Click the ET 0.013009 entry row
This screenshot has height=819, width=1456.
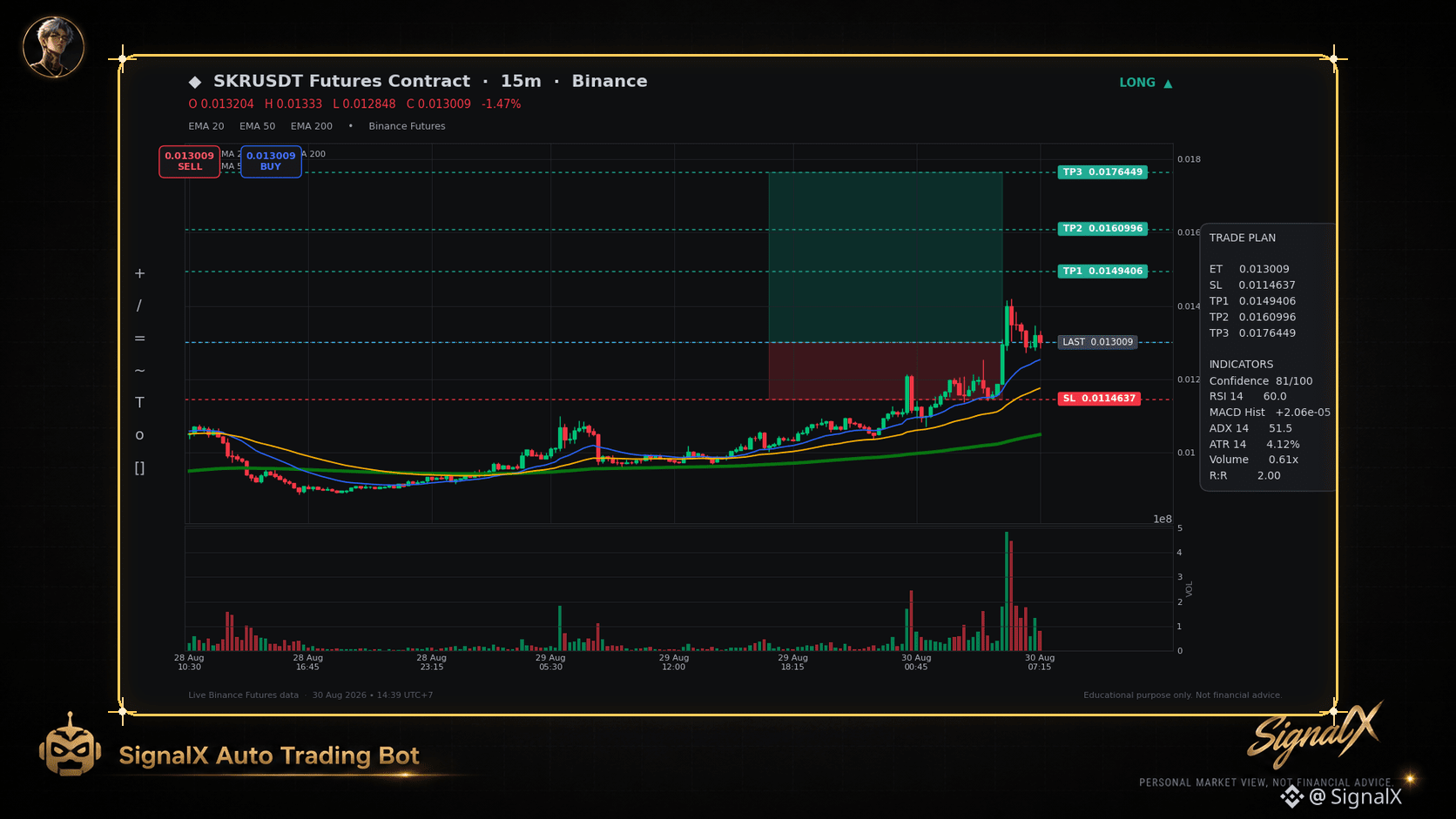1249,270
